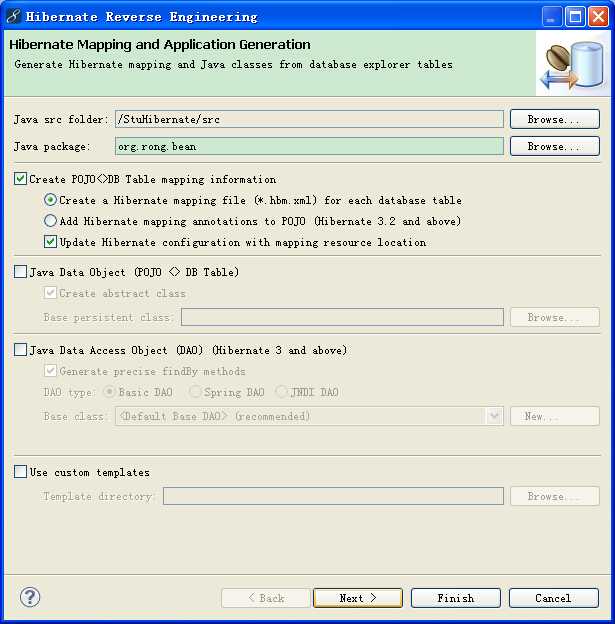
Task: Click the Finish button
Action: tap(456, 598)
